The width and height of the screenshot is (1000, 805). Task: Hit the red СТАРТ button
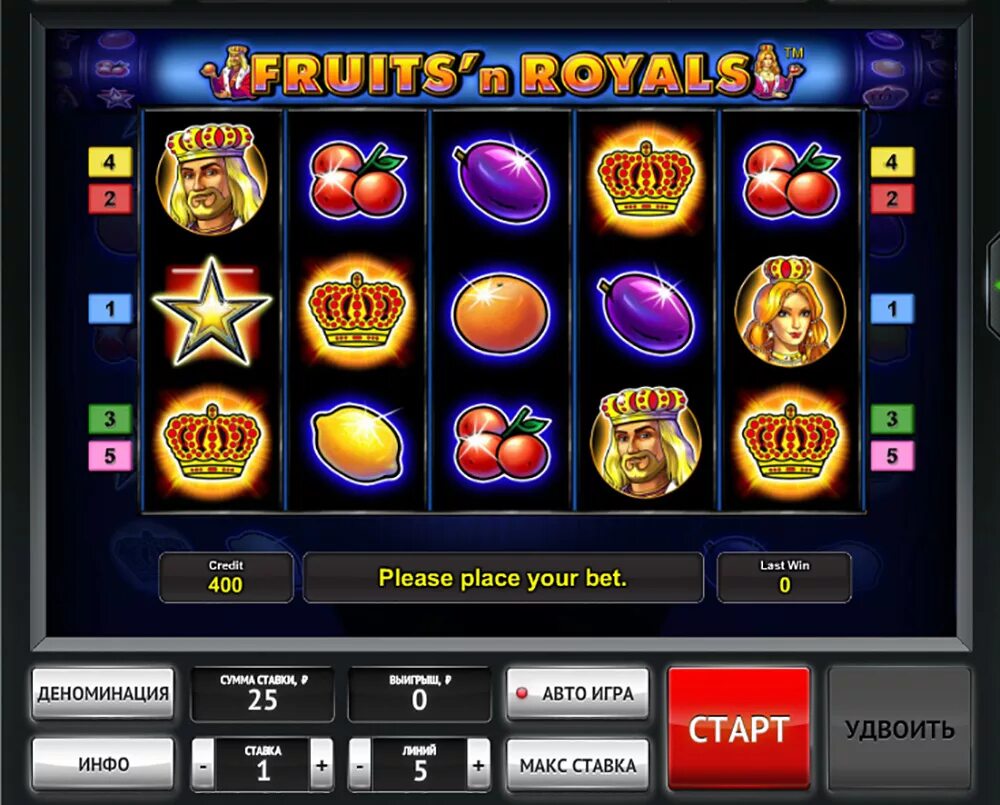pyautogui.click(x=739, y=729)
